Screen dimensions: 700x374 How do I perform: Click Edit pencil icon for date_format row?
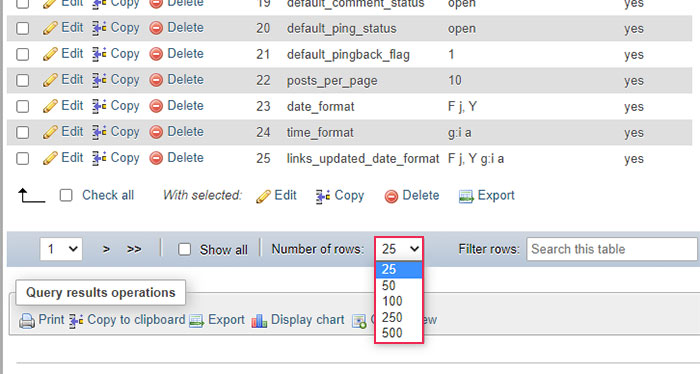50,106
